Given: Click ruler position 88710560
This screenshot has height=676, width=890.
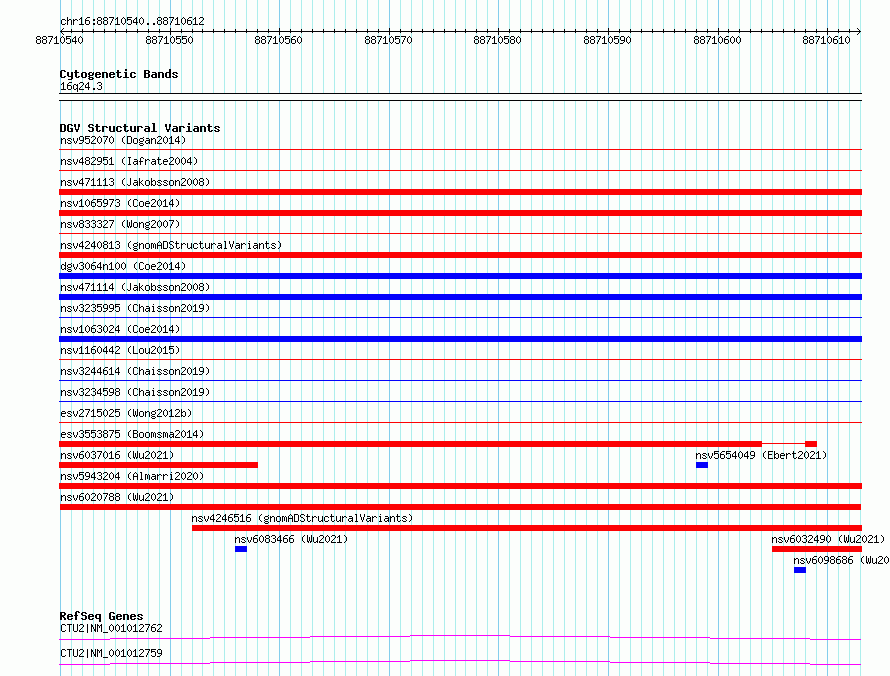Looking at the screenshot, I should coord(278,40).
